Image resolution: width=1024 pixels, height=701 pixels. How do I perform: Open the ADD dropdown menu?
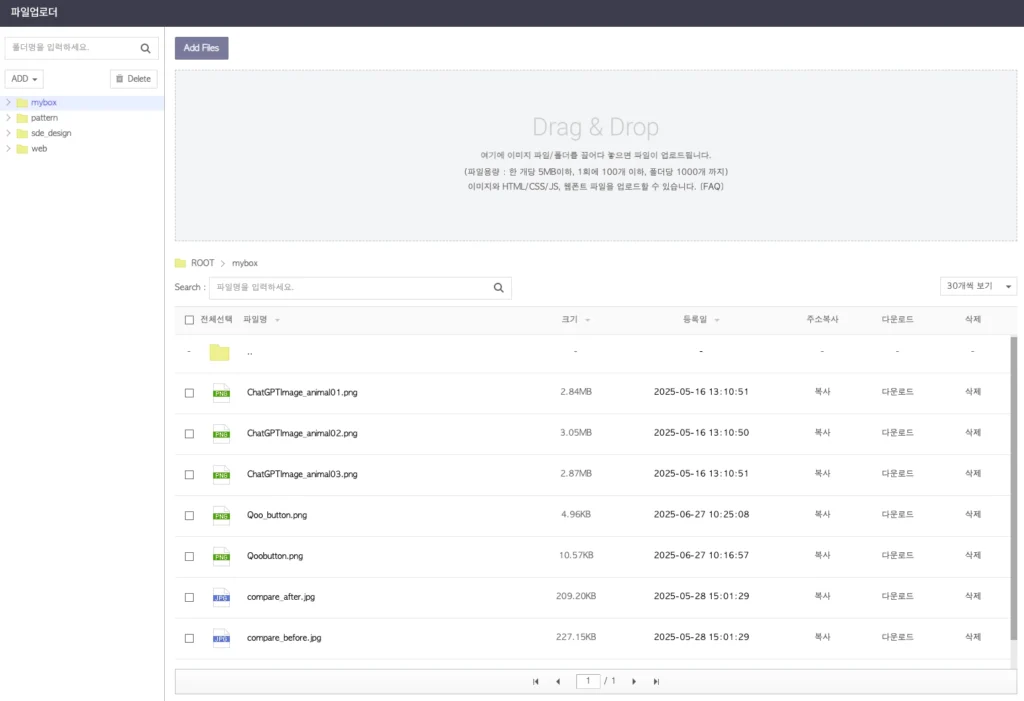coord(24,79)
